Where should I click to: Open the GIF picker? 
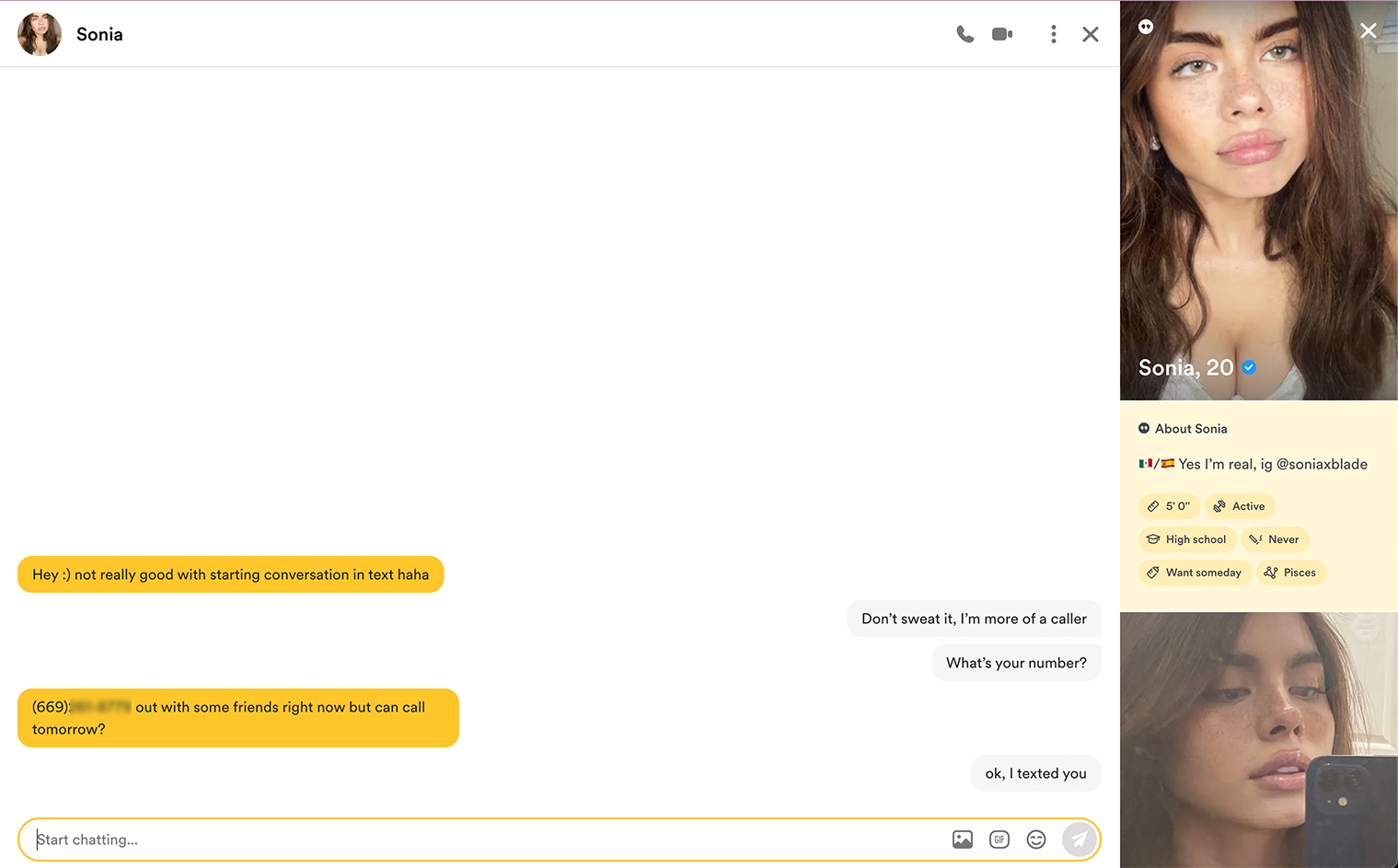(999, 839)
